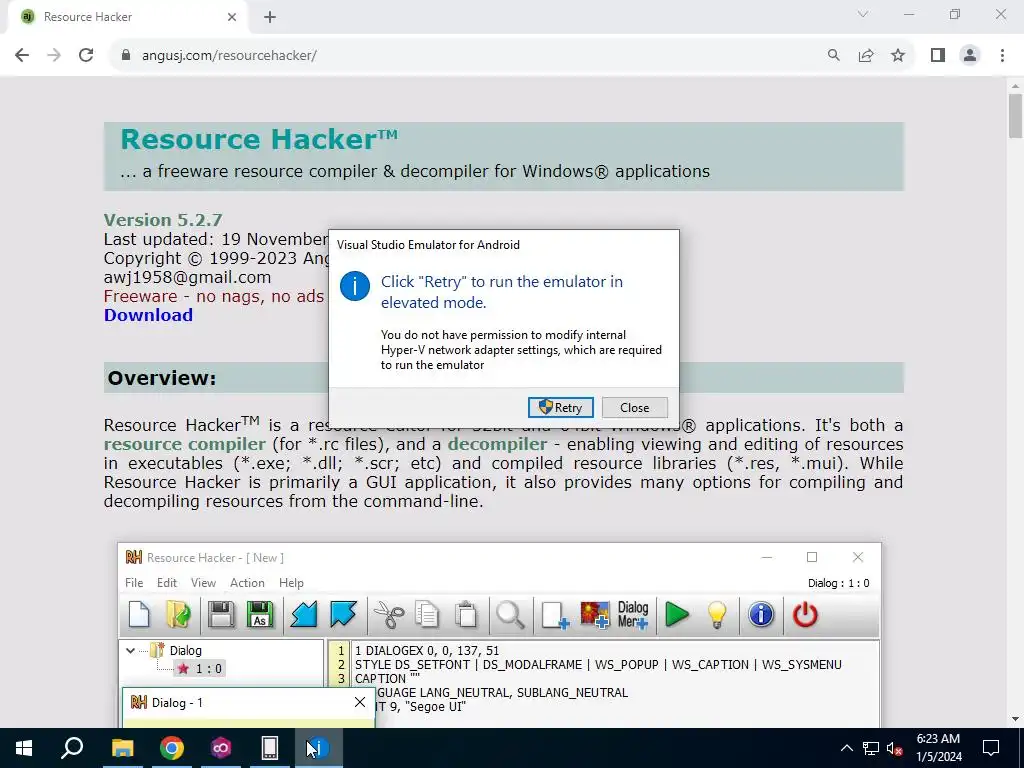1024x768 pixels.
Task: Switch to Chrome from the taskbar
Action: click(x=171, y=748)
